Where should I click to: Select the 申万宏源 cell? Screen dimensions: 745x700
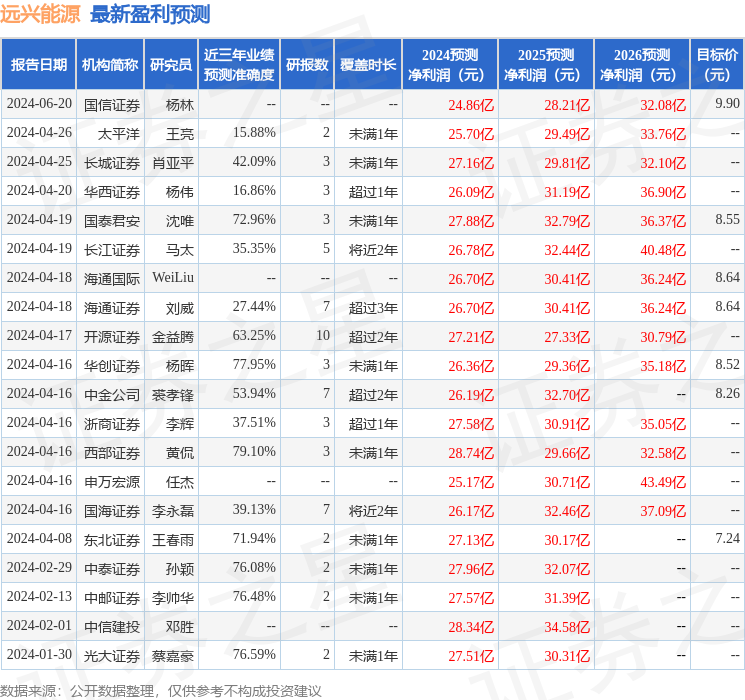pos(112,482)
